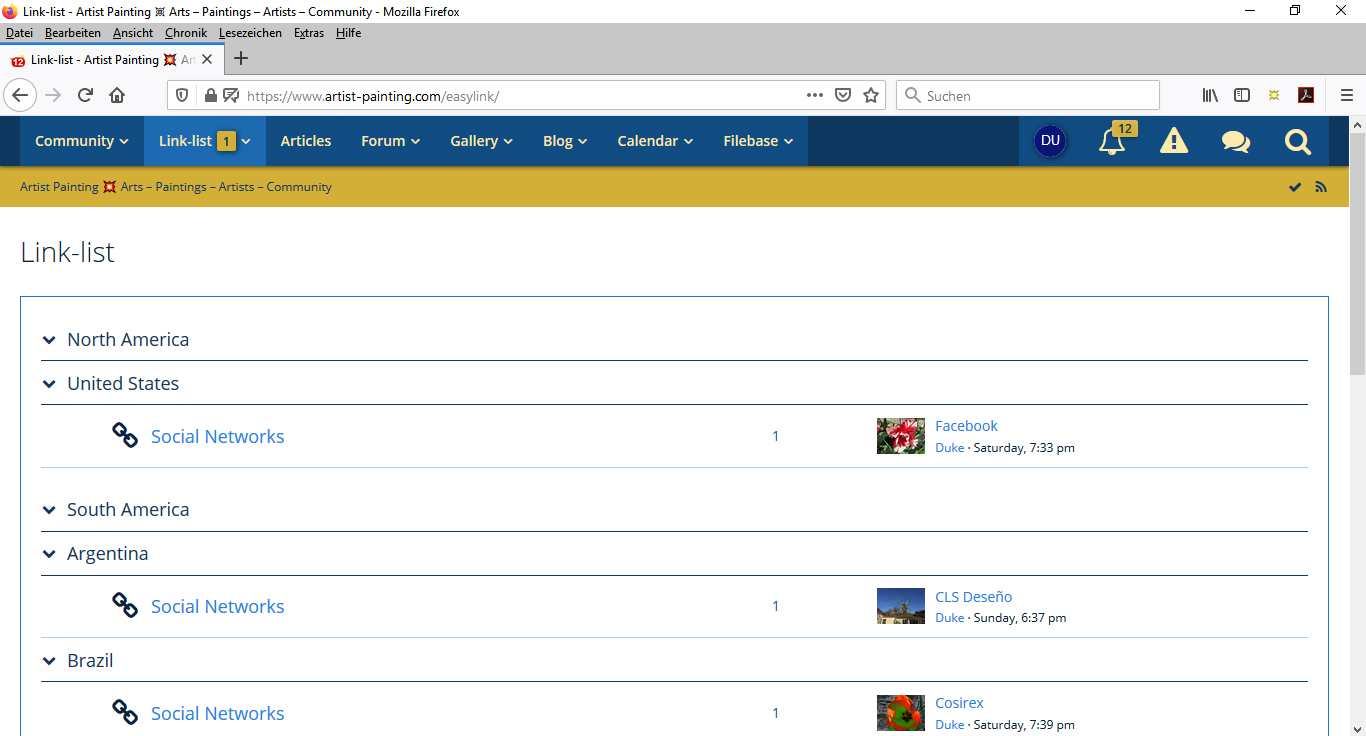Collapse the Argentina category
The height and width of the screenshot is (736, 1366).
(x=49, y=554)
